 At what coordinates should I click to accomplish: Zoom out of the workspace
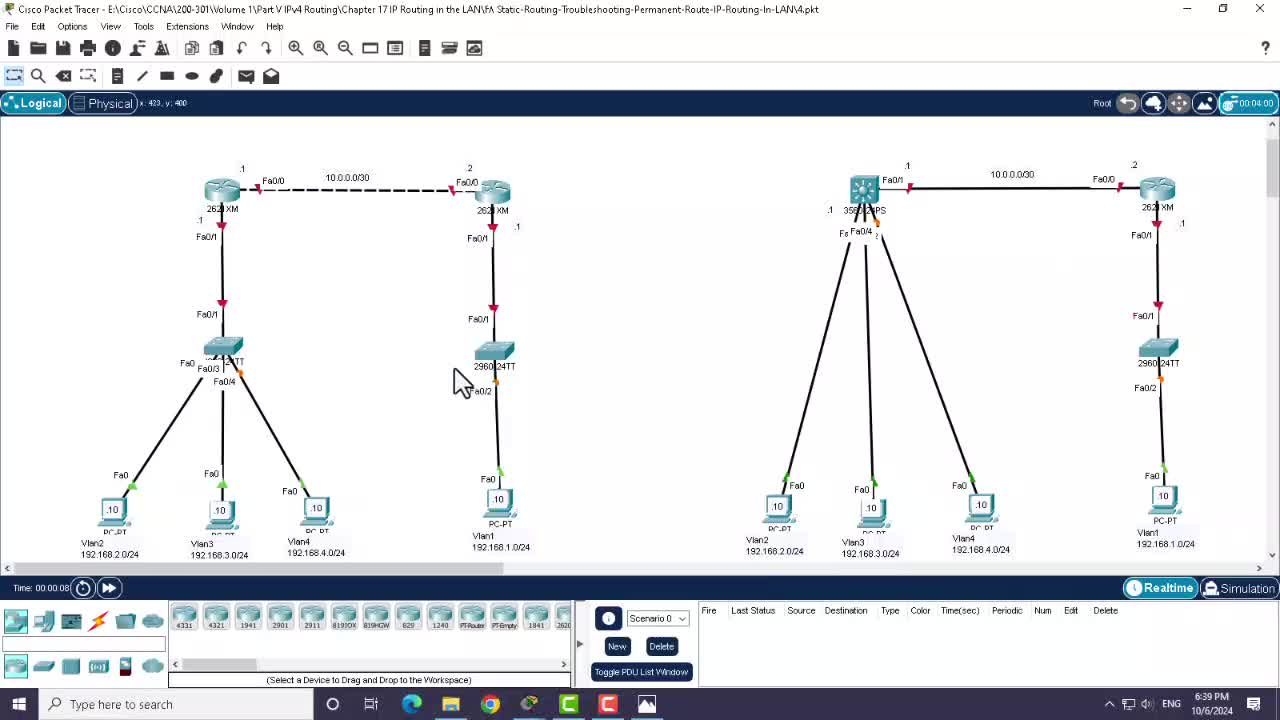[x=345, y=48]
